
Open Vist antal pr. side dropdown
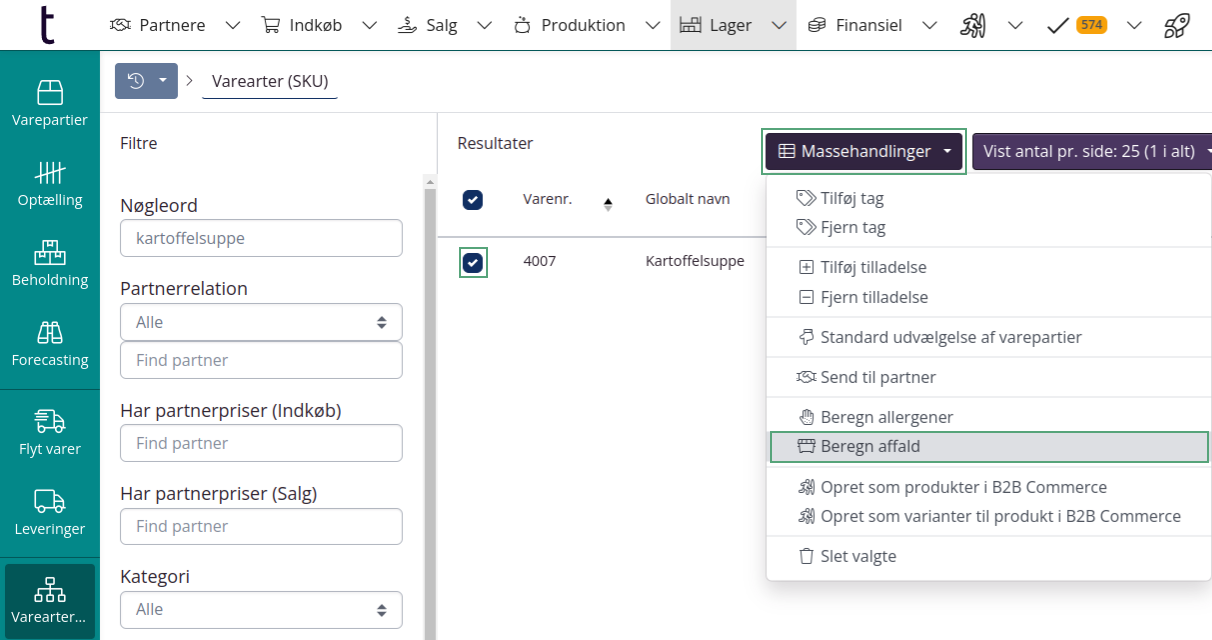click(1092, 152)
